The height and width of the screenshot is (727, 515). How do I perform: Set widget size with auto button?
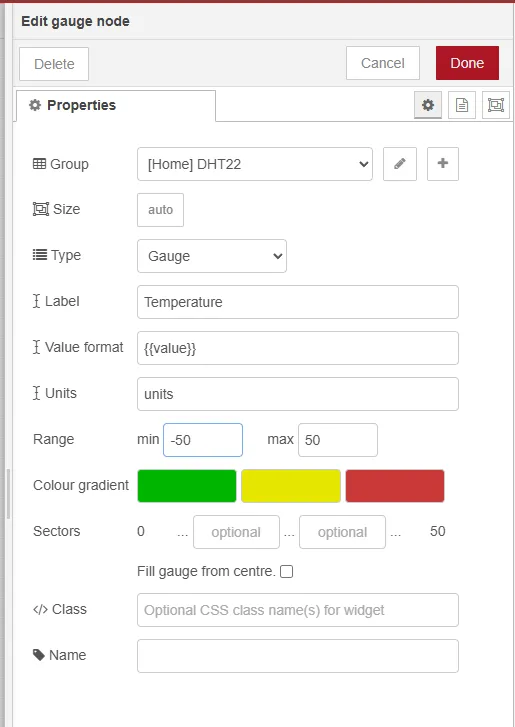pyautogui.click(x=160, y=210)
